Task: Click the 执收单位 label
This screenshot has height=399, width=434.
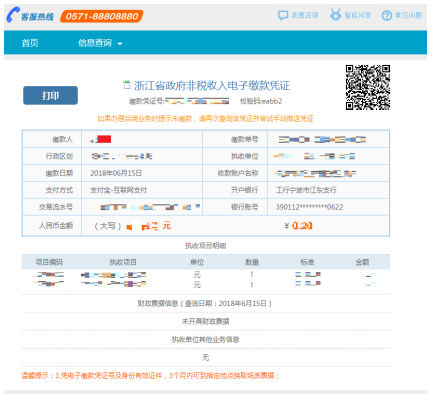Action: 245,156
